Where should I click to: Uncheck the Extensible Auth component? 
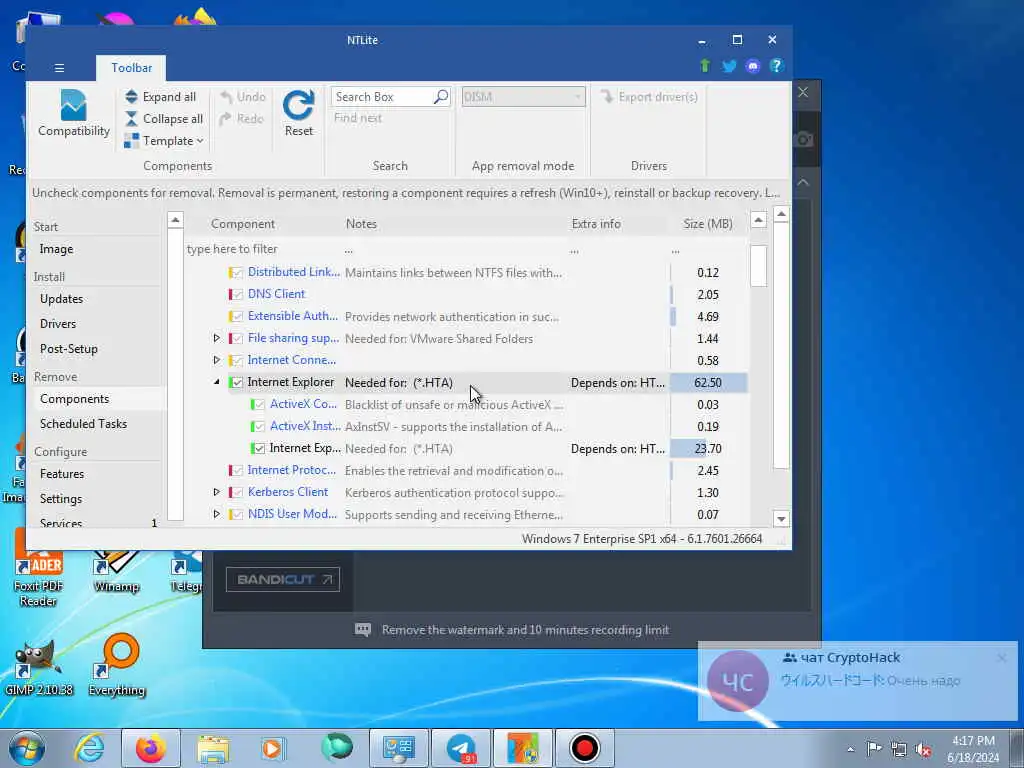coord(237,317)
